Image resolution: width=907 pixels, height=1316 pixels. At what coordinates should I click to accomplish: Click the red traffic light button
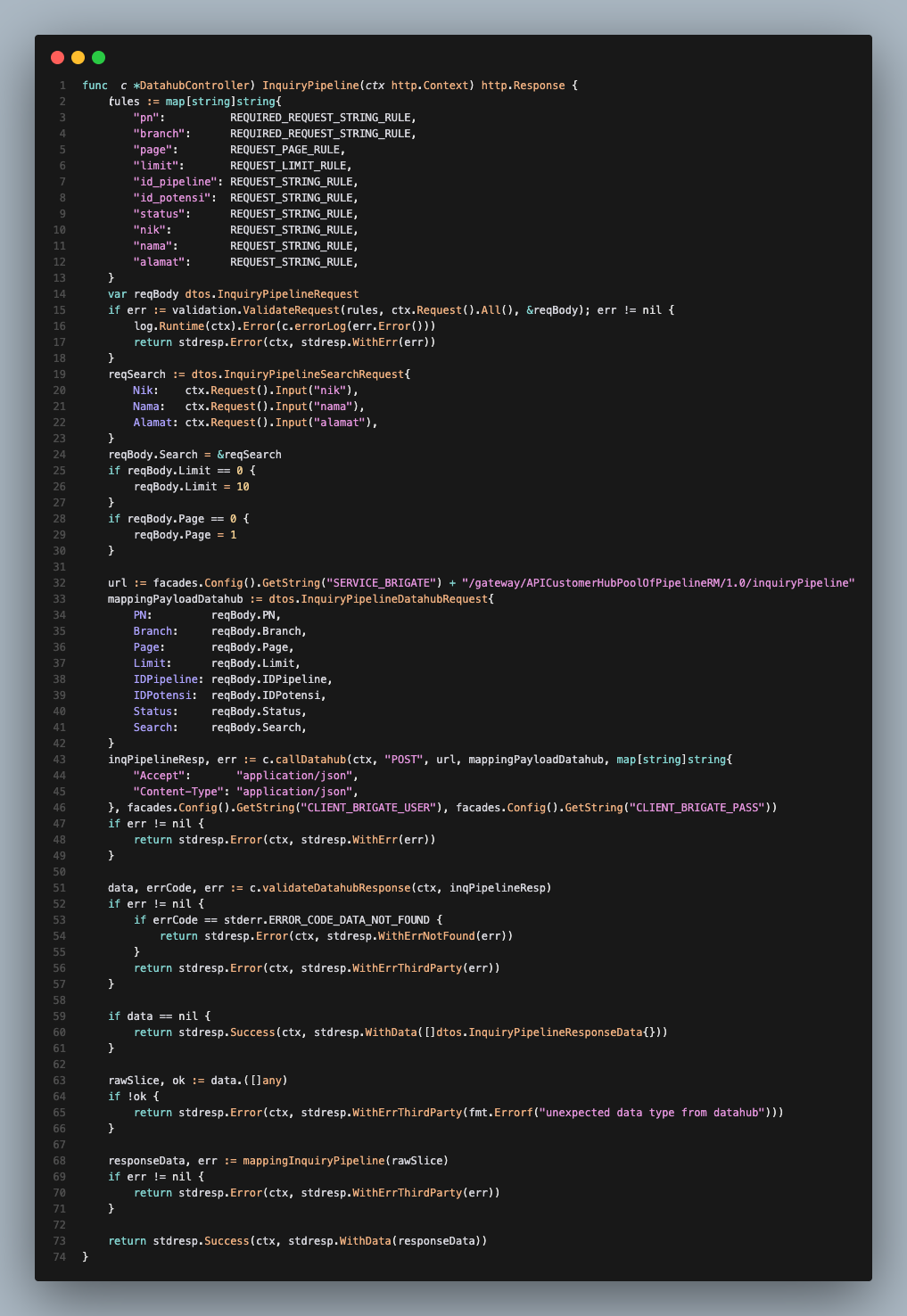click(58, 55)
